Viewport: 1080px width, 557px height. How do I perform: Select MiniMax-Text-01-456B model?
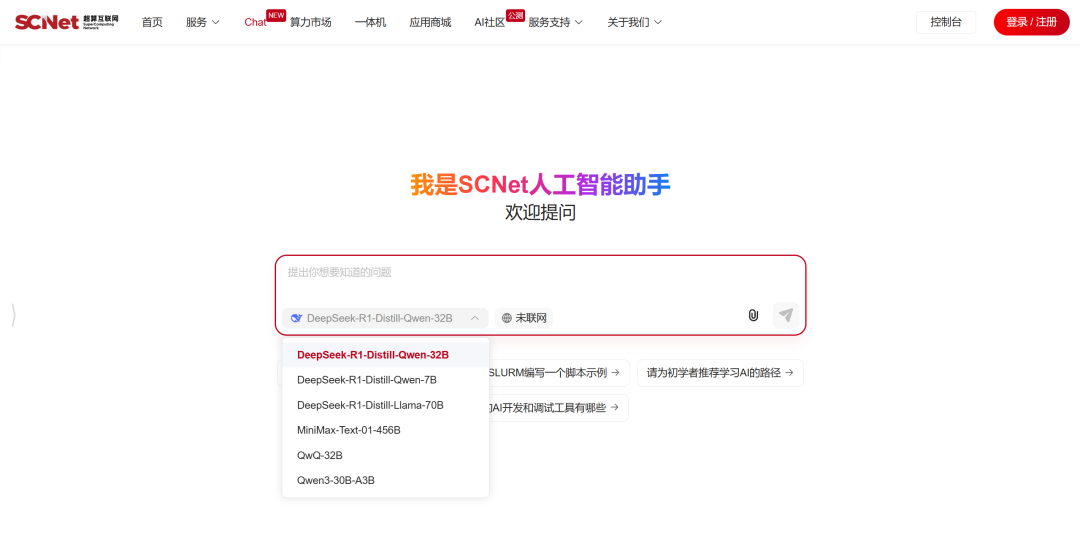[x=386, y=430]
